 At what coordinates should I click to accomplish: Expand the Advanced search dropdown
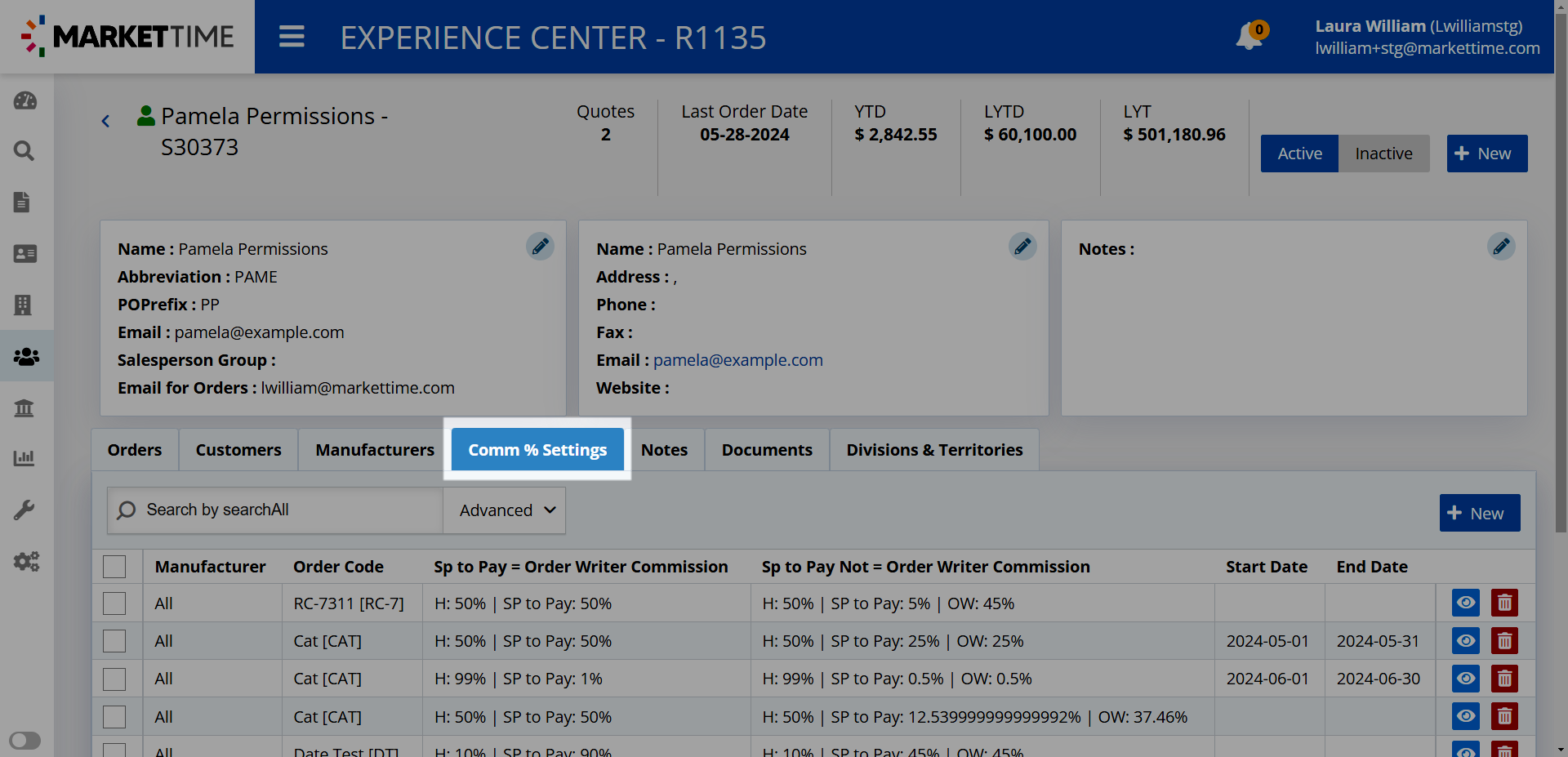(x=506, y=510)
